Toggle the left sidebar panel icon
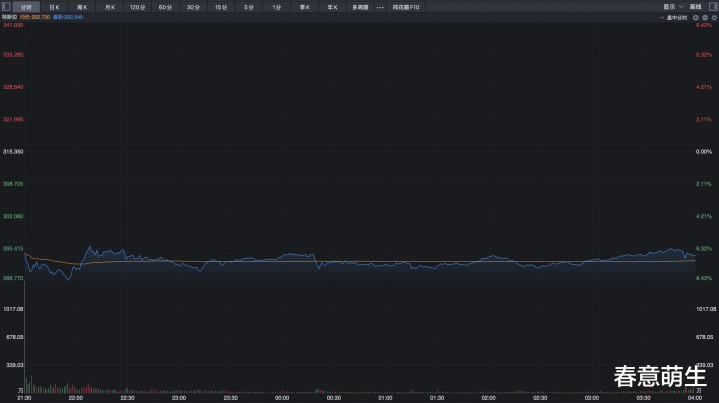The image size is (719, 403). [6, 7]
